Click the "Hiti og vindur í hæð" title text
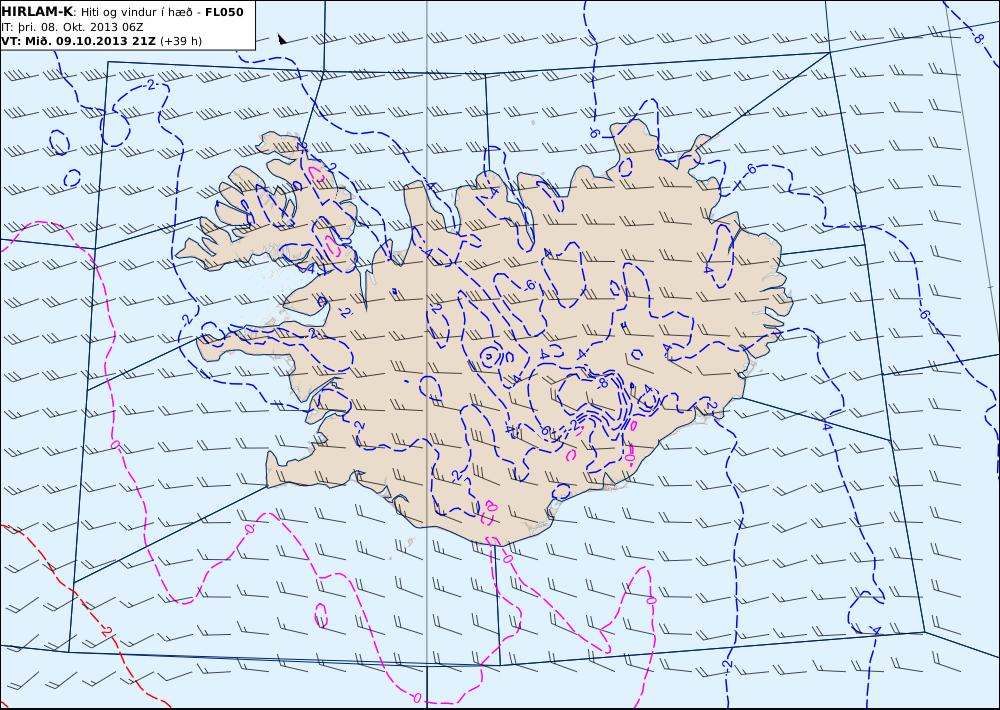The image size is (1000, 710). 136,12
